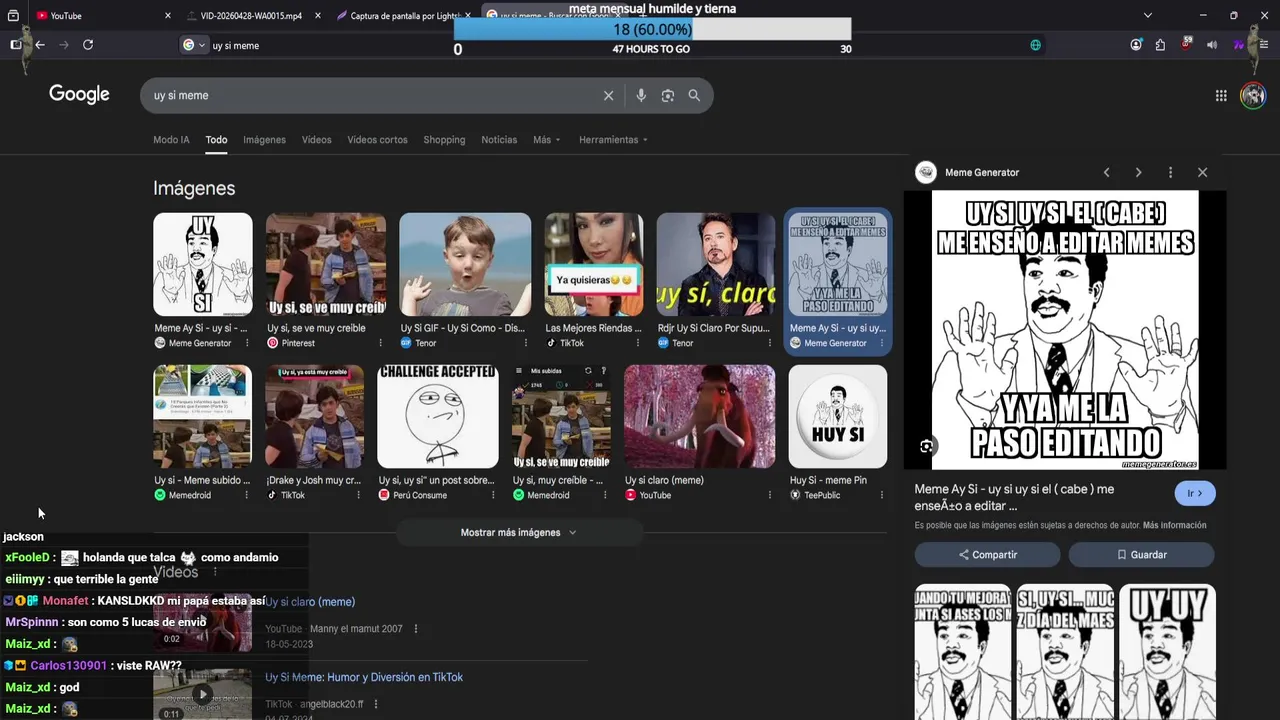Screen dimensions: 1280x720
Task: Open options for the TikTok Ya quisieras result
Action: [637, 343]
